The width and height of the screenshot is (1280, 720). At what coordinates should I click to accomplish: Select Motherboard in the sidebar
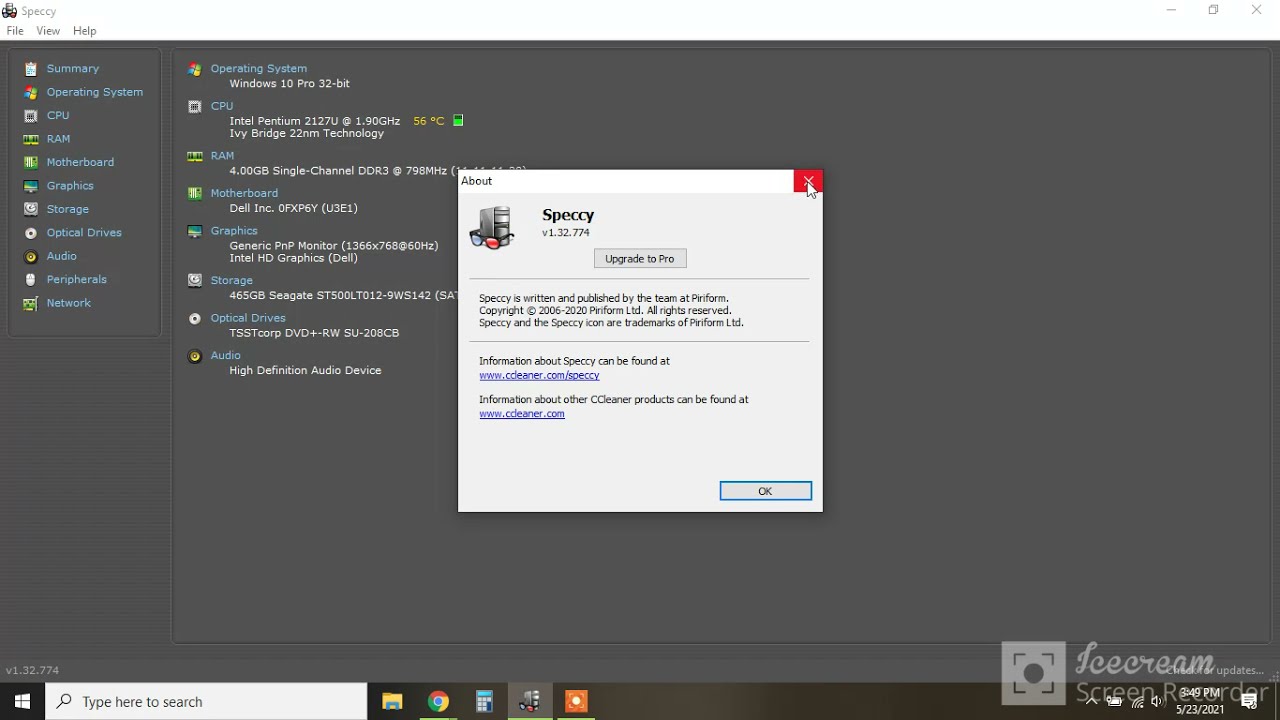click(x=80, y=162)
